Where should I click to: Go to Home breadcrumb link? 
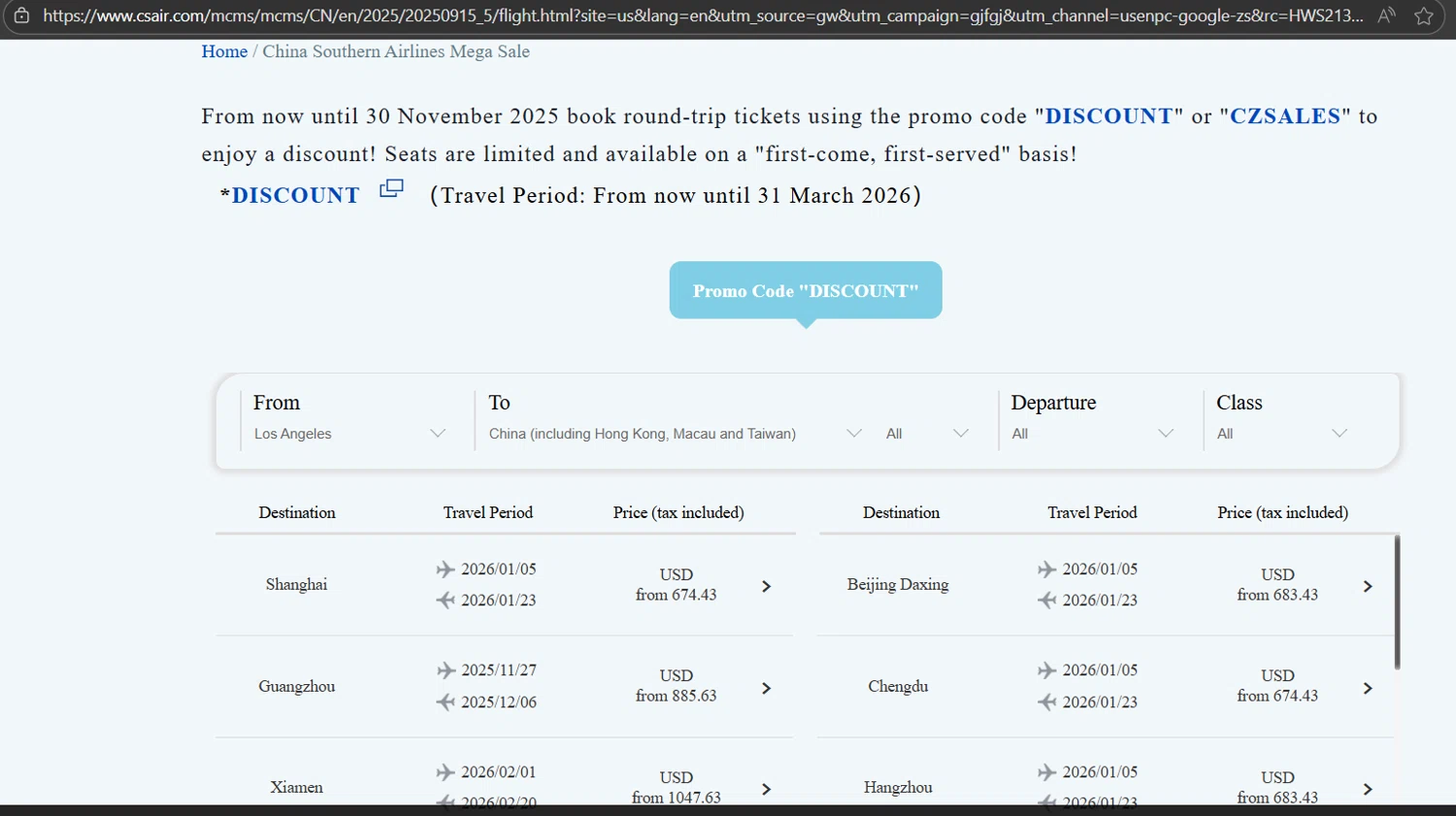224,51
